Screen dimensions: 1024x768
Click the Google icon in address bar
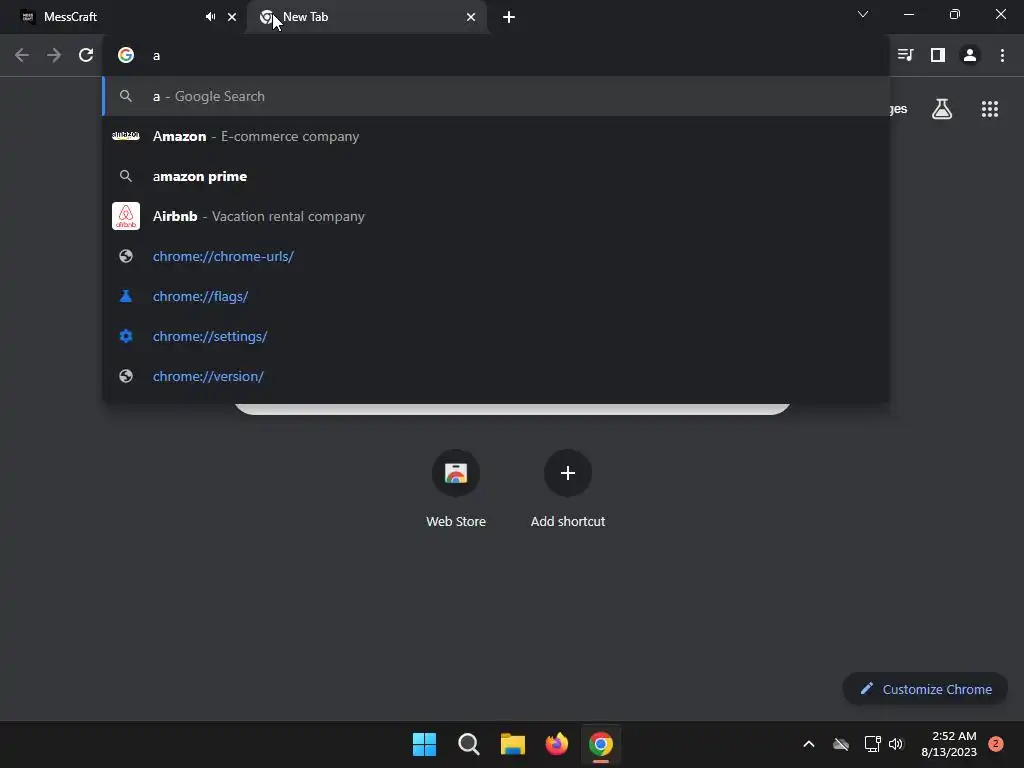[126, 56]
